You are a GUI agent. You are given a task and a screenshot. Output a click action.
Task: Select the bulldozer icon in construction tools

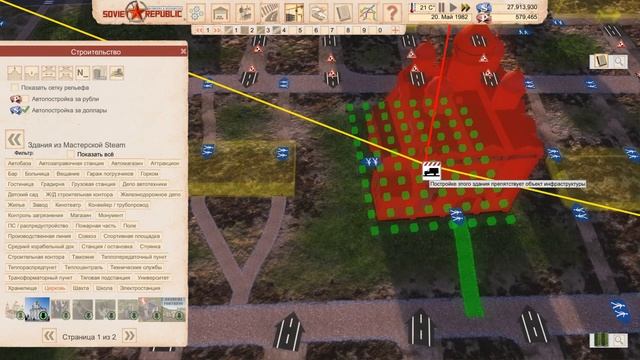116,73
